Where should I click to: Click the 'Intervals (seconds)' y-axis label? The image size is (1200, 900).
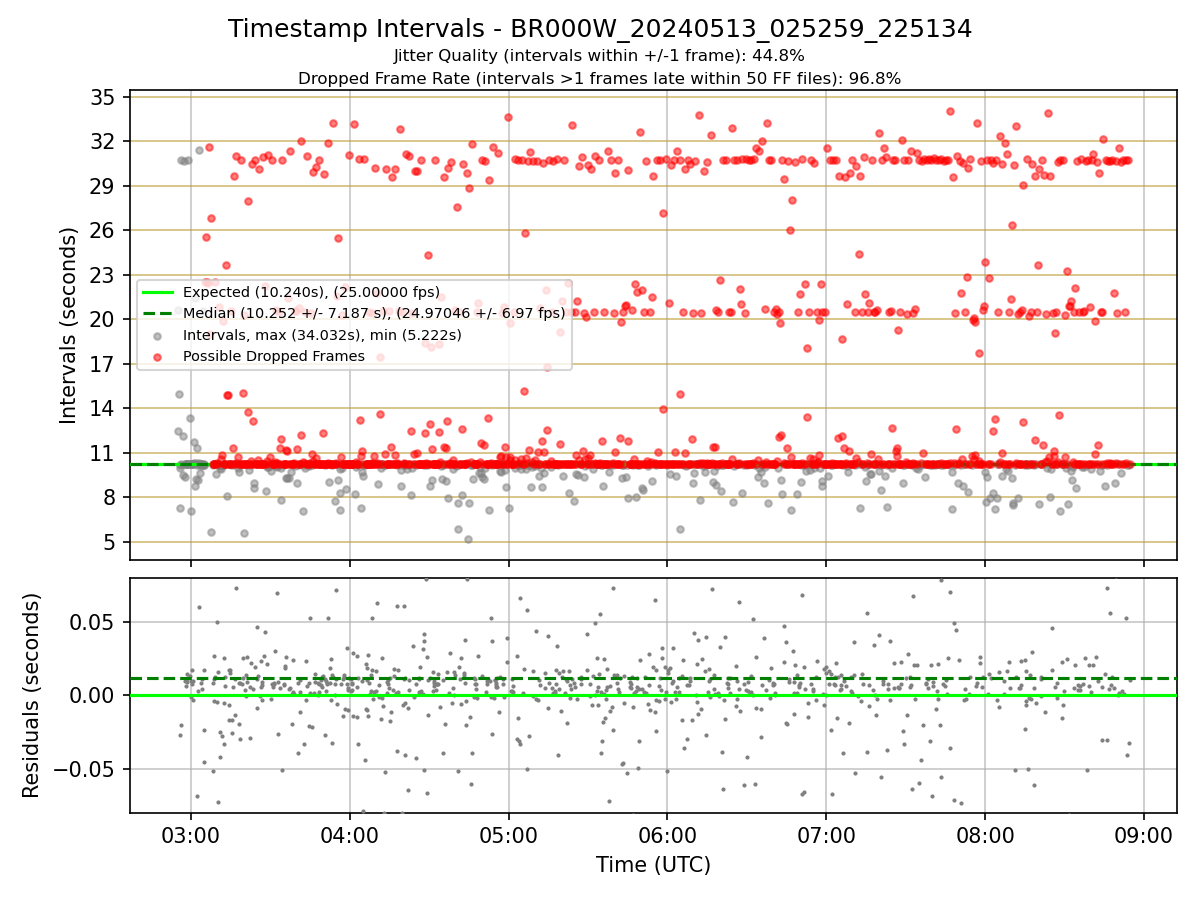pyautogui.click(x=69, y=325)
